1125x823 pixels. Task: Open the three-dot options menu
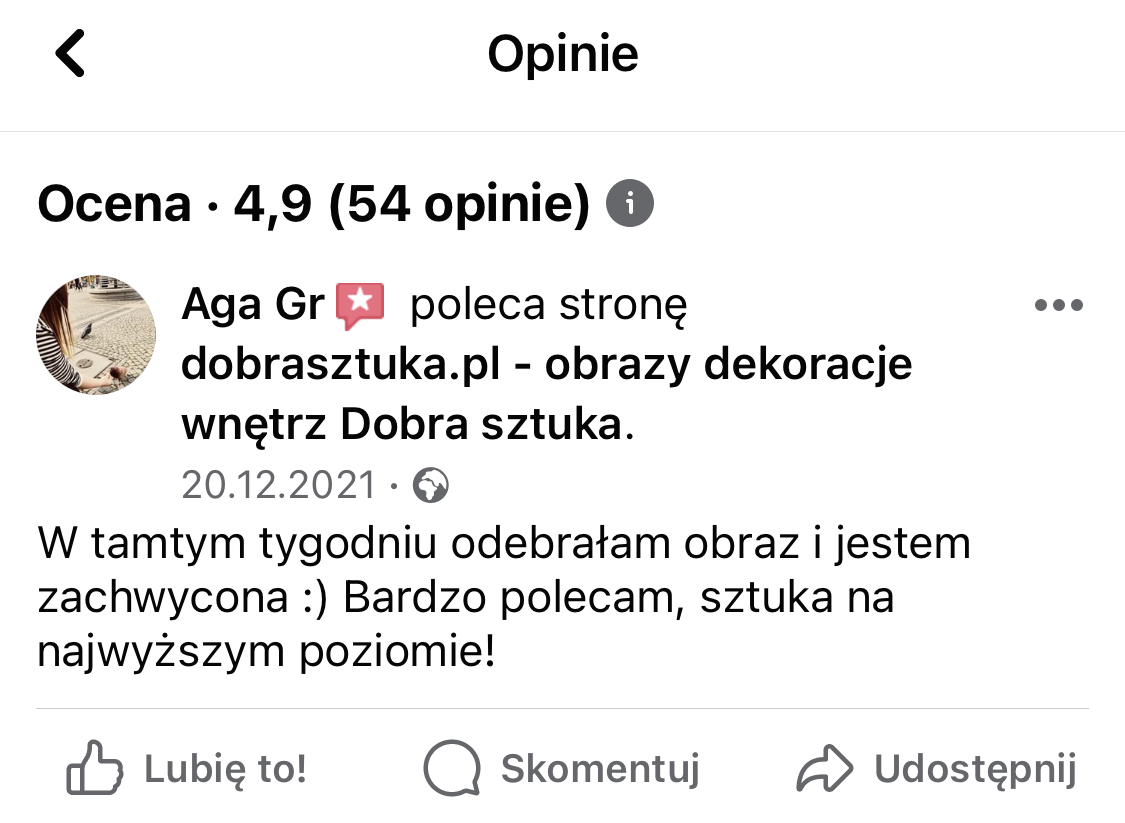[1058, 306]
